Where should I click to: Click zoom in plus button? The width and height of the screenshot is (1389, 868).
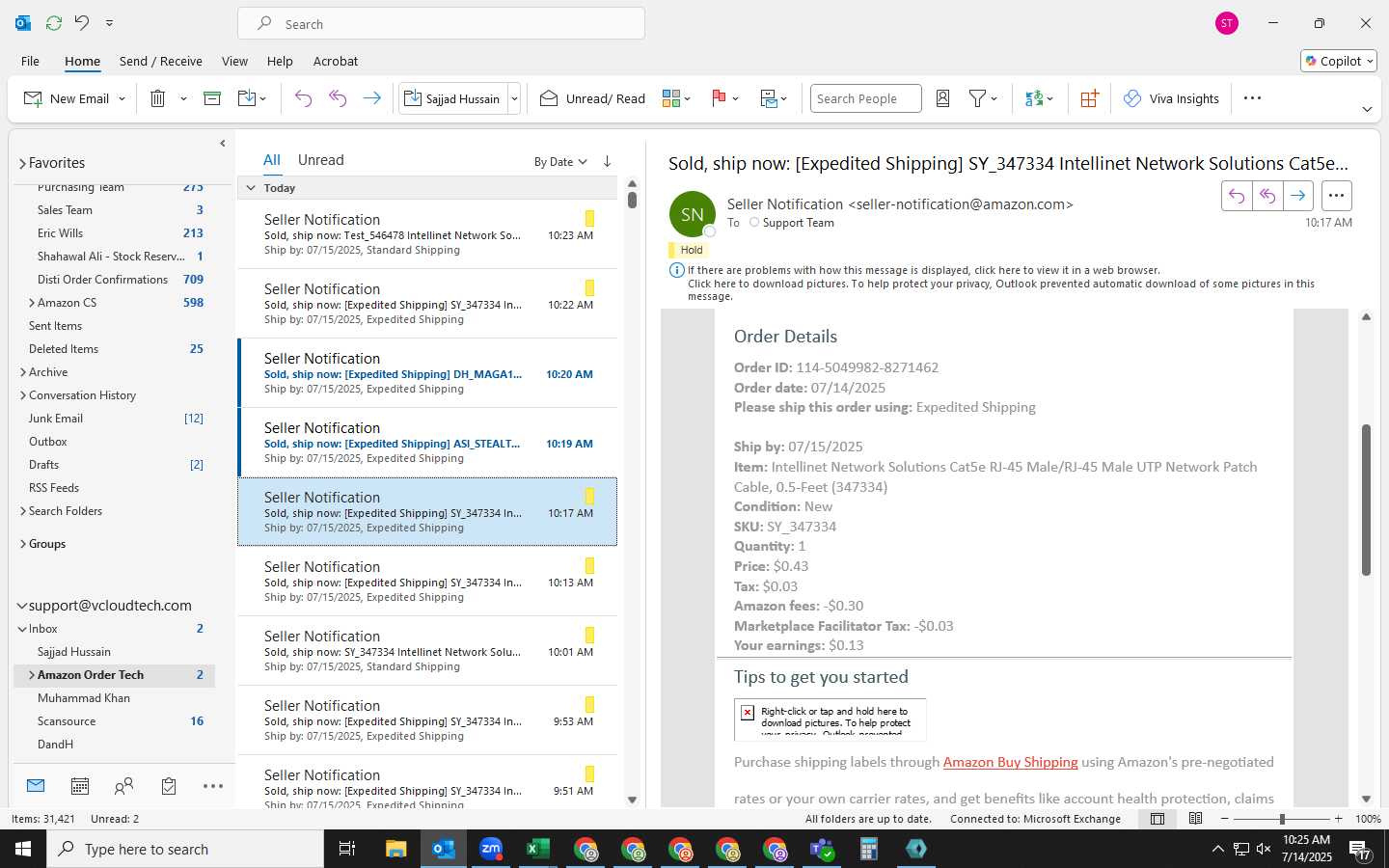point(1338,819)
